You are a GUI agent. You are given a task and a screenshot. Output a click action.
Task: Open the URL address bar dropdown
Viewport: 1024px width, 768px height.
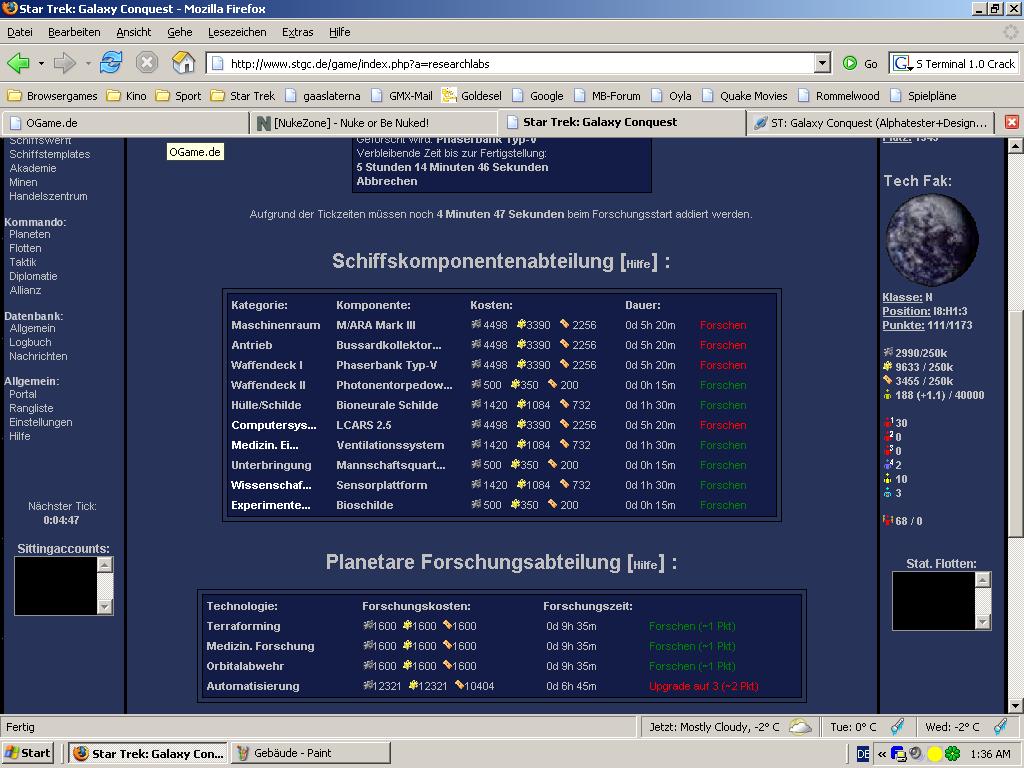[x=822, y=63]
